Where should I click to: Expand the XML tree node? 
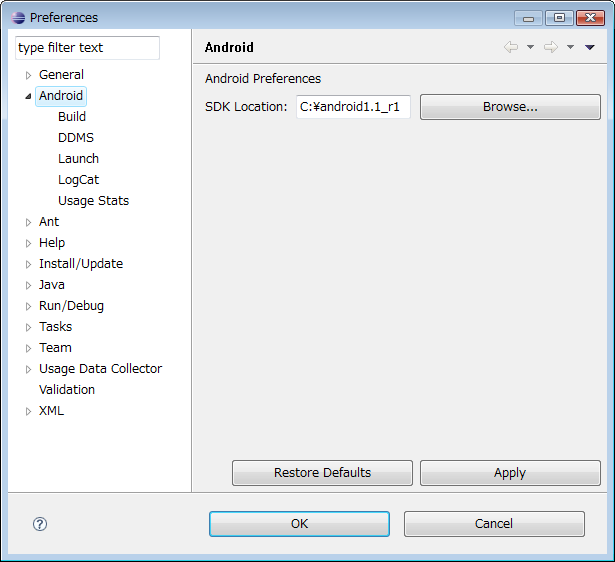(x=28, y=411)
